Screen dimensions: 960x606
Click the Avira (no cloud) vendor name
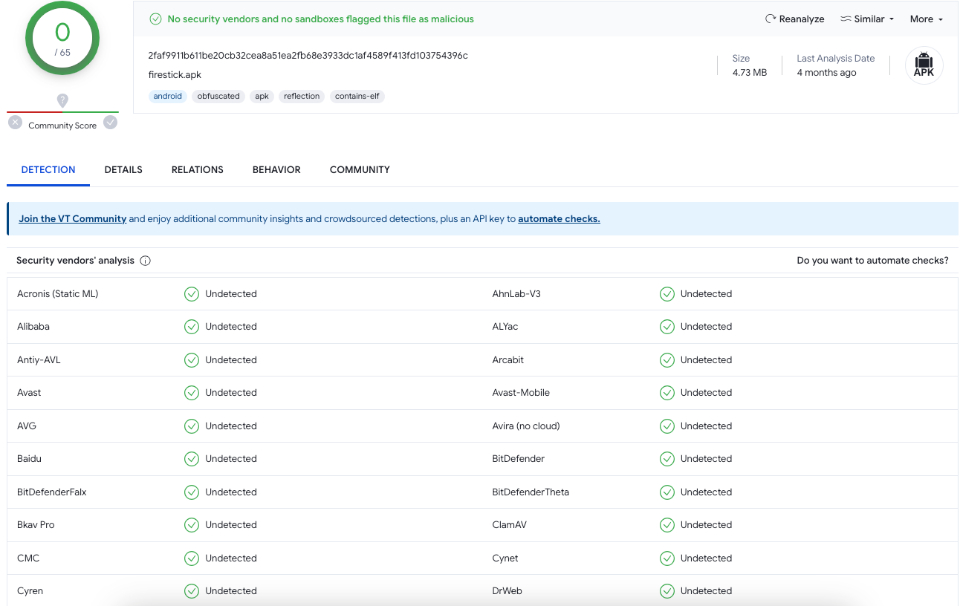526,426
